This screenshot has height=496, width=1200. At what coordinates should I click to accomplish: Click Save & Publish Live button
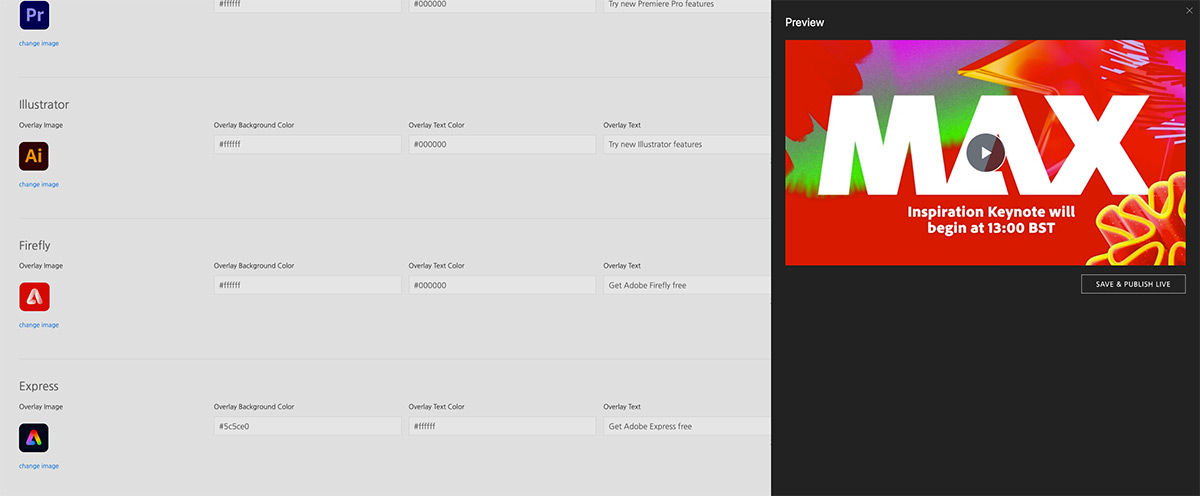click(1133, 284)
